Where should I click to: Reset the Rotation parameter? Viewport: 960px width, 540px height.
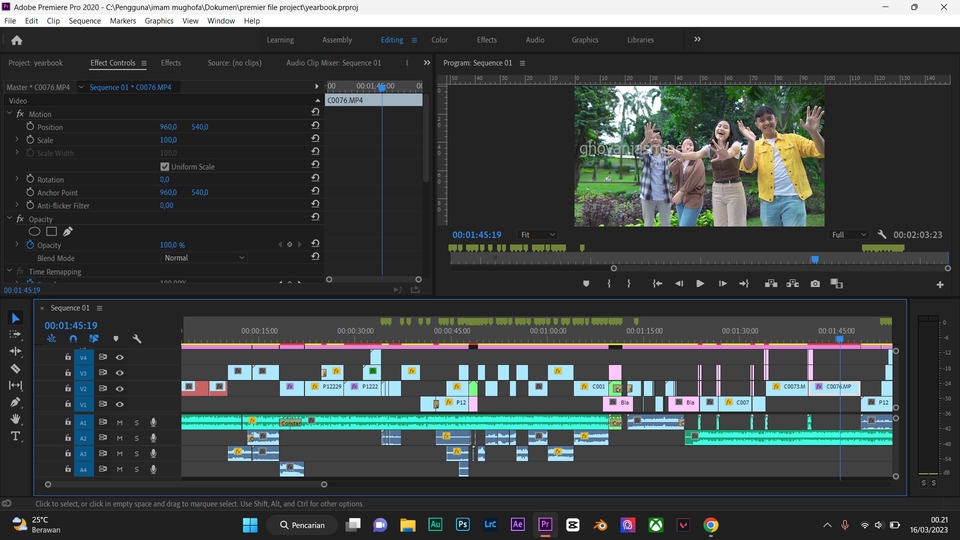point(315,178)
